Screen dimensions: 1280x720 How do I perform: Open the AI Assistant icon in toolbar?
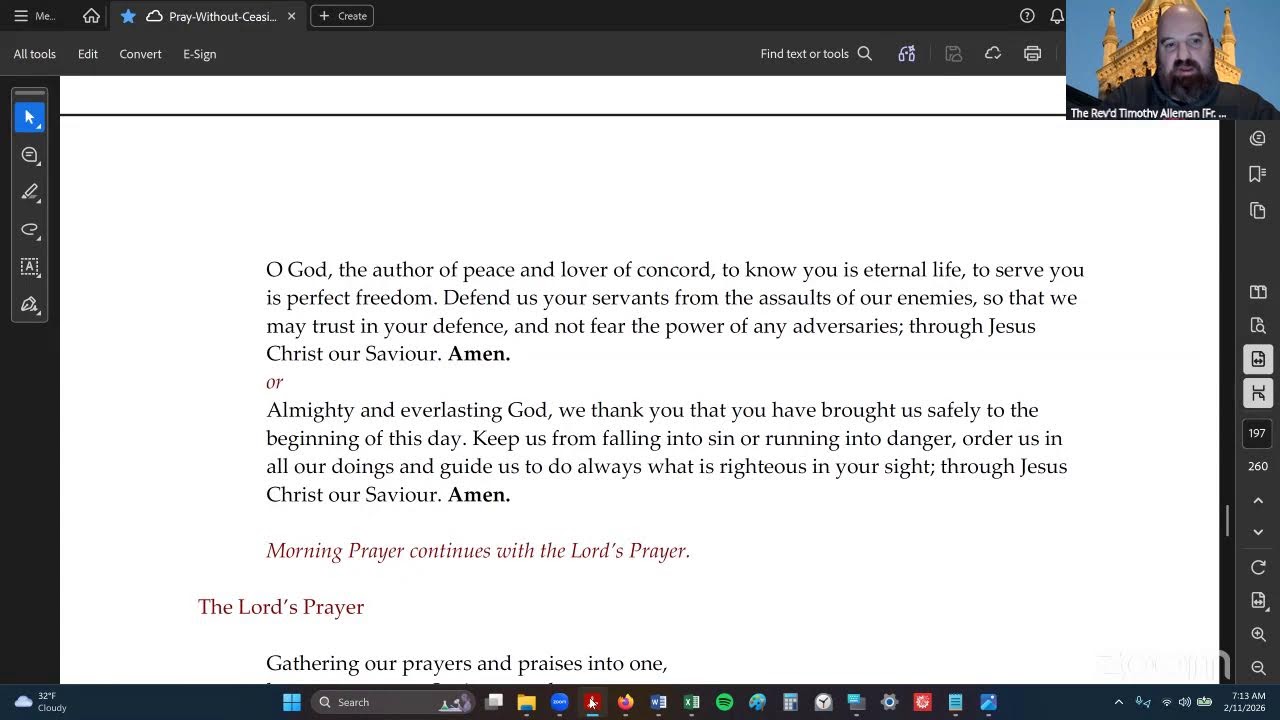tap(907, 54)
